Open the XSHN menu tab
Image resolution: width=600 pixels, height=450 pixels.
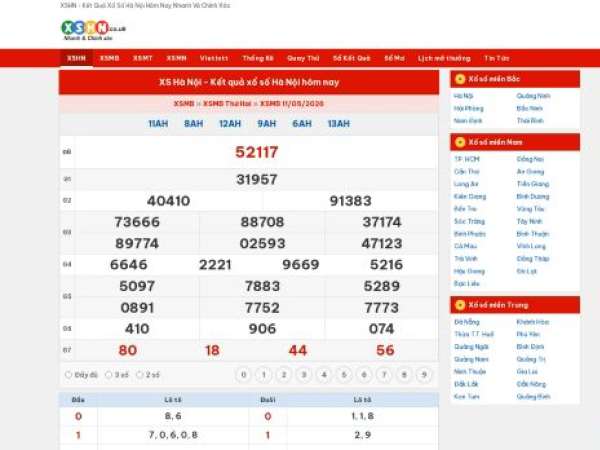[76, 58]
